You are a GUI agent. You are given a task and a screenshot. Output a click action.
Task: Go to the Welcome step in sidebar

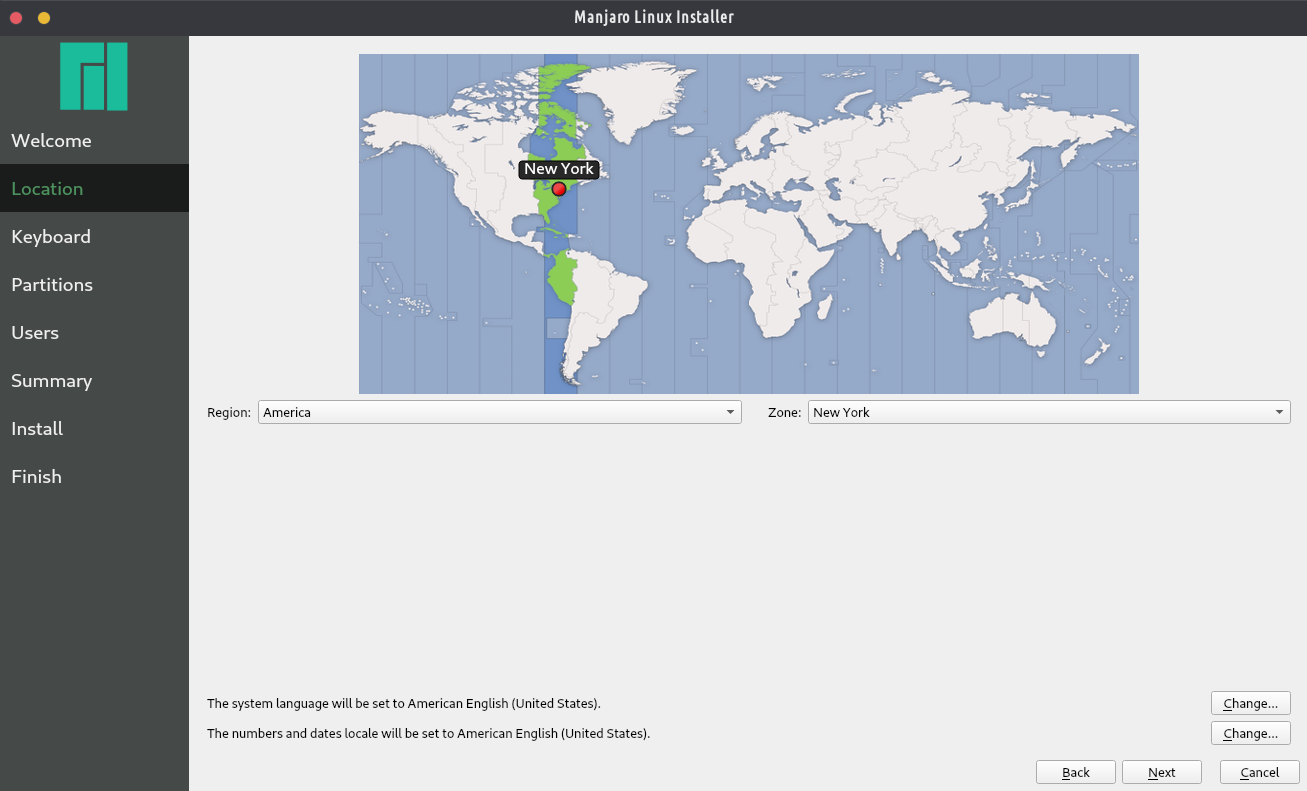click(52, 141)
